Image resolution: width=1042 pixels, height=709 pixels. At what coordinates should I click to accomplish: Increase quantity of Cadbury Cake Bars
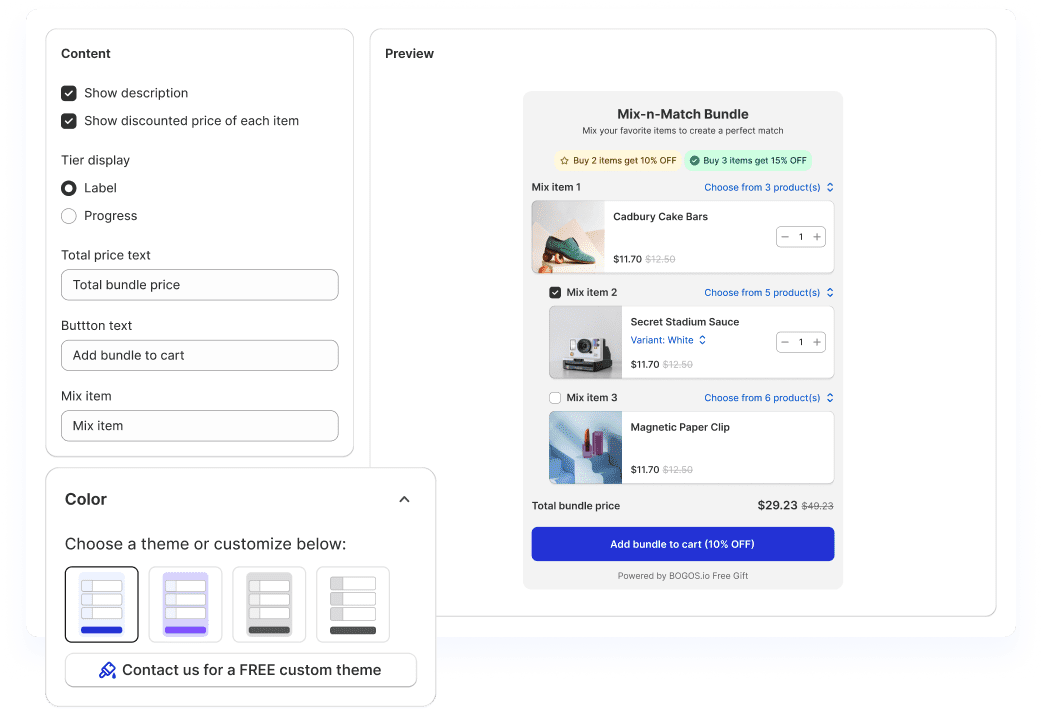pyautogui.click(x=817, y=237)
